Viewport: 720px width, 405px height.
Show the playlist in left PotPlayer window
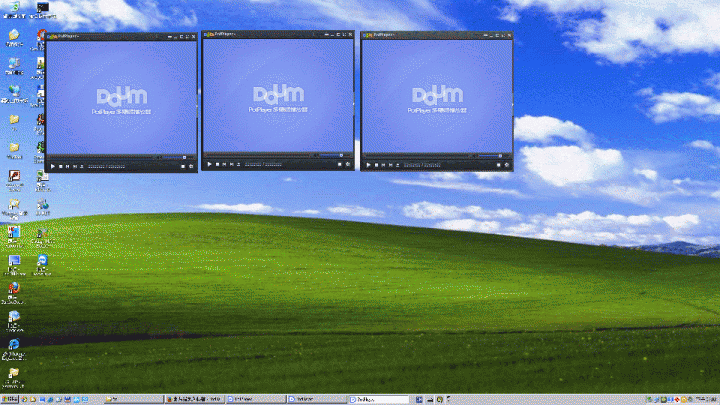(183, 166)
